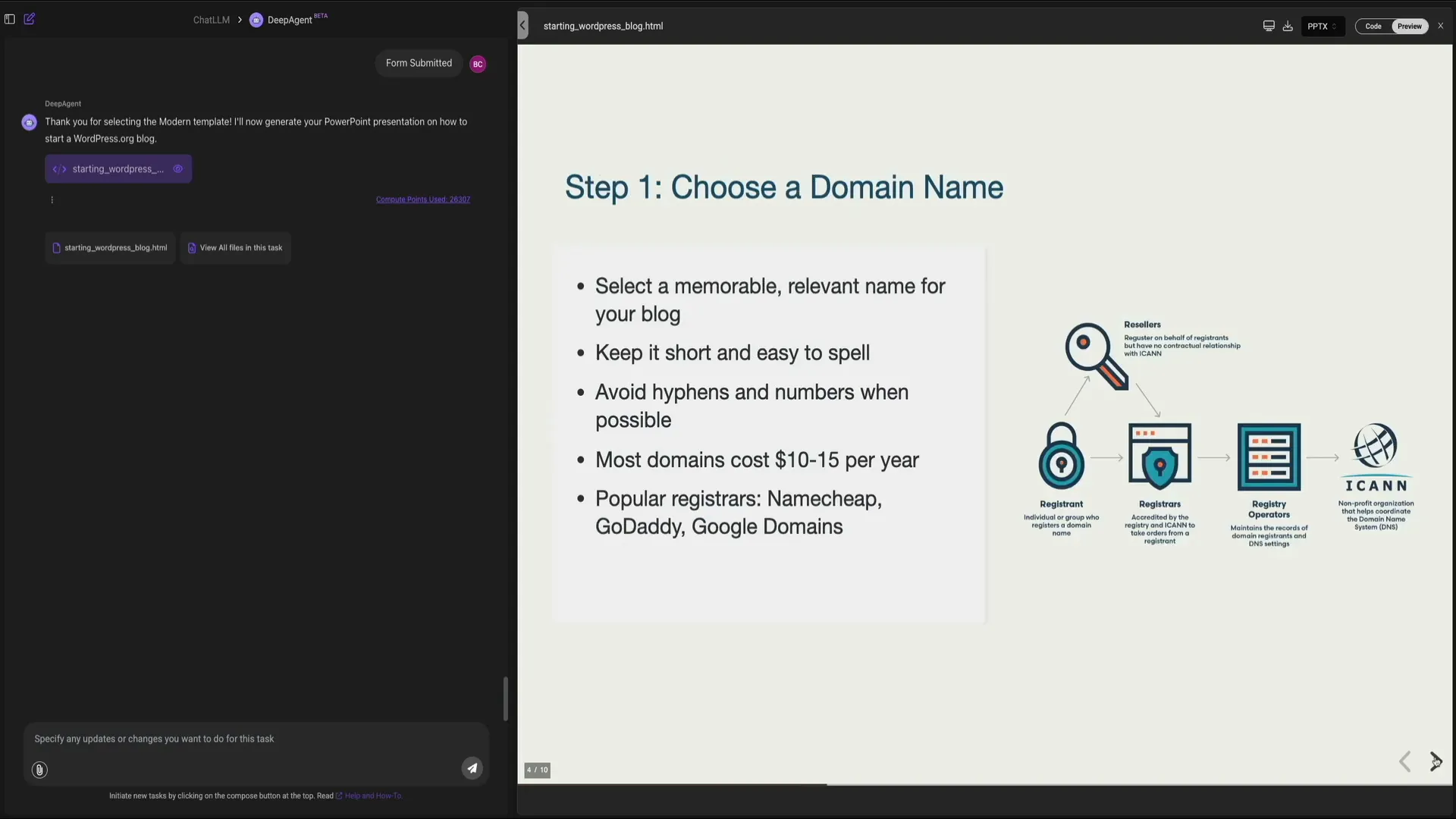The width and height of the screenshot is (1456, 819).
Task: Switch to the Preview view
Action: click(1410, 27)
